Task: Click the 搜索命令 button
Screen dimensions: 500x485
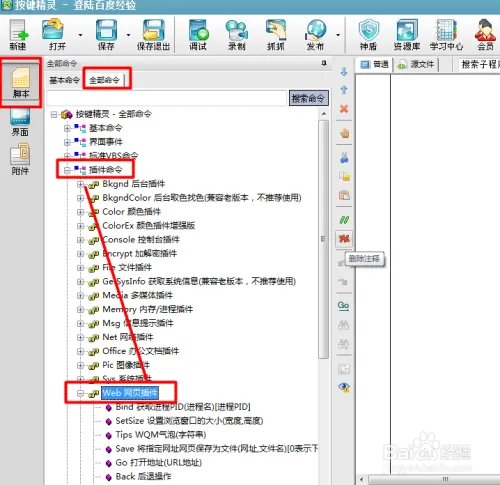Action: [308, 98]
